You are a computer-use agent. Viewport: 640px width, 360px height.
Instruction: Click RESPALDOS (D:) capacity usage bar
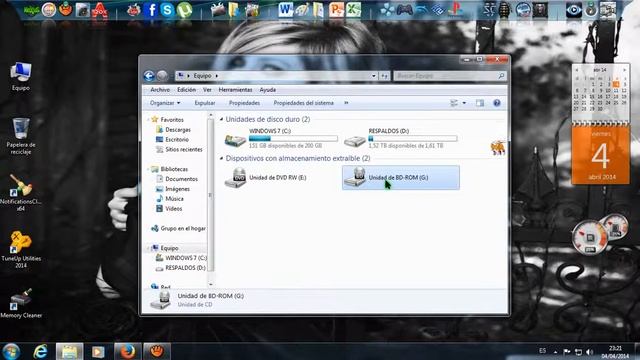[413, 139]
